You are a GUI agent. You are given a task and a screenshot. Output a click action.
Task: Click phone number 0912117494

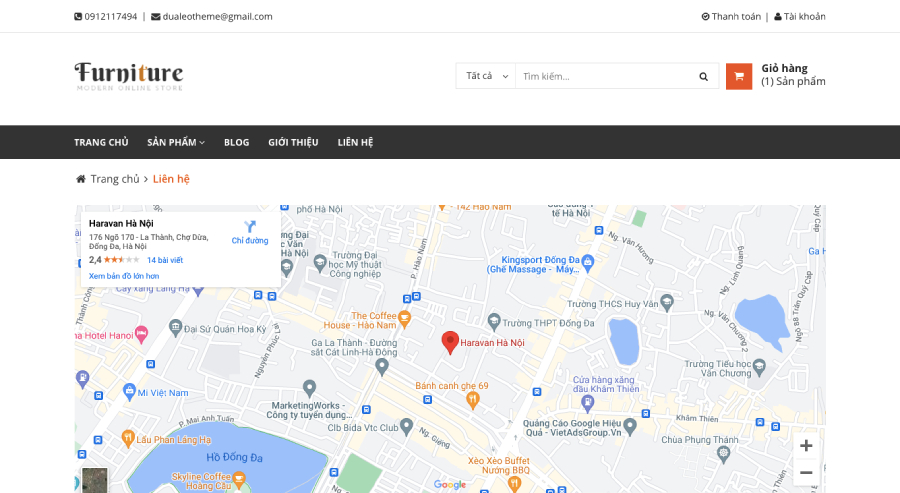pyautogui.click(x=111, y=17)
